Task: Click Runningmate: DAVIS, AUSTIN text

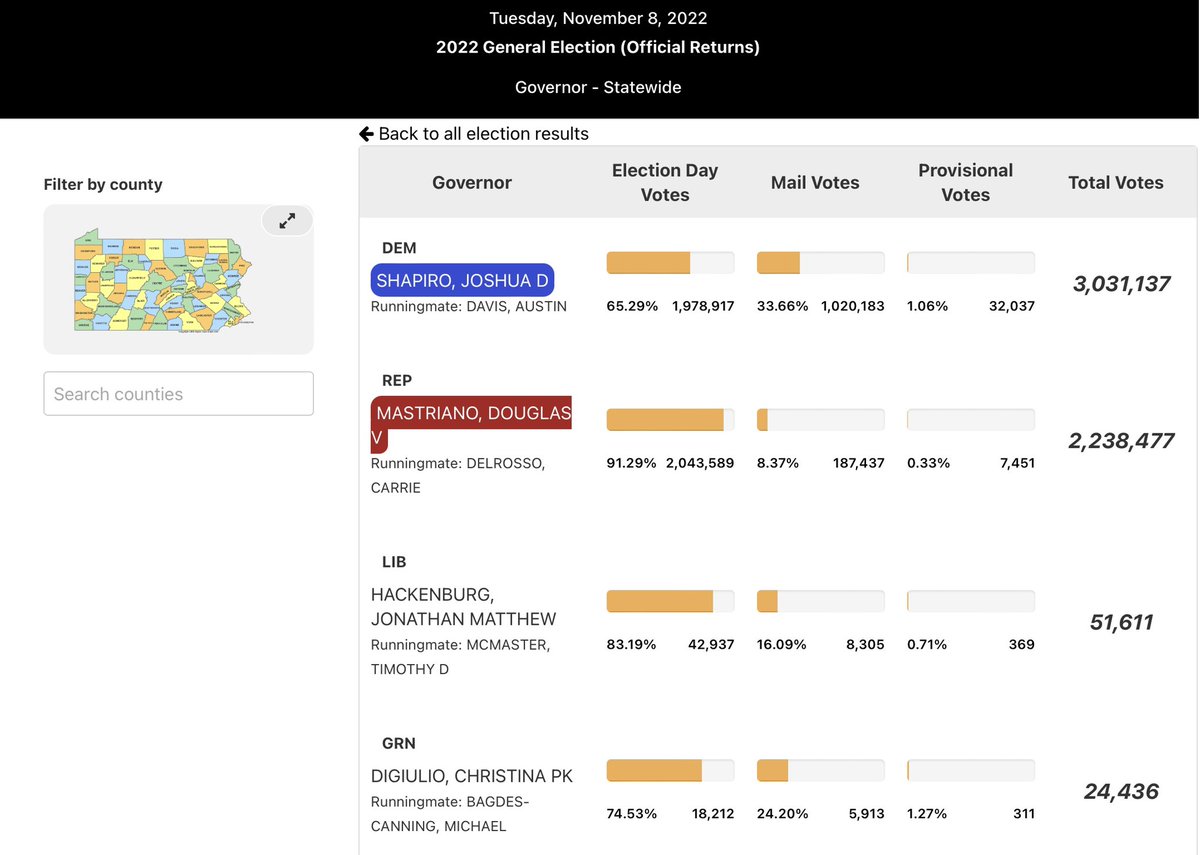Action: point(469,307)
